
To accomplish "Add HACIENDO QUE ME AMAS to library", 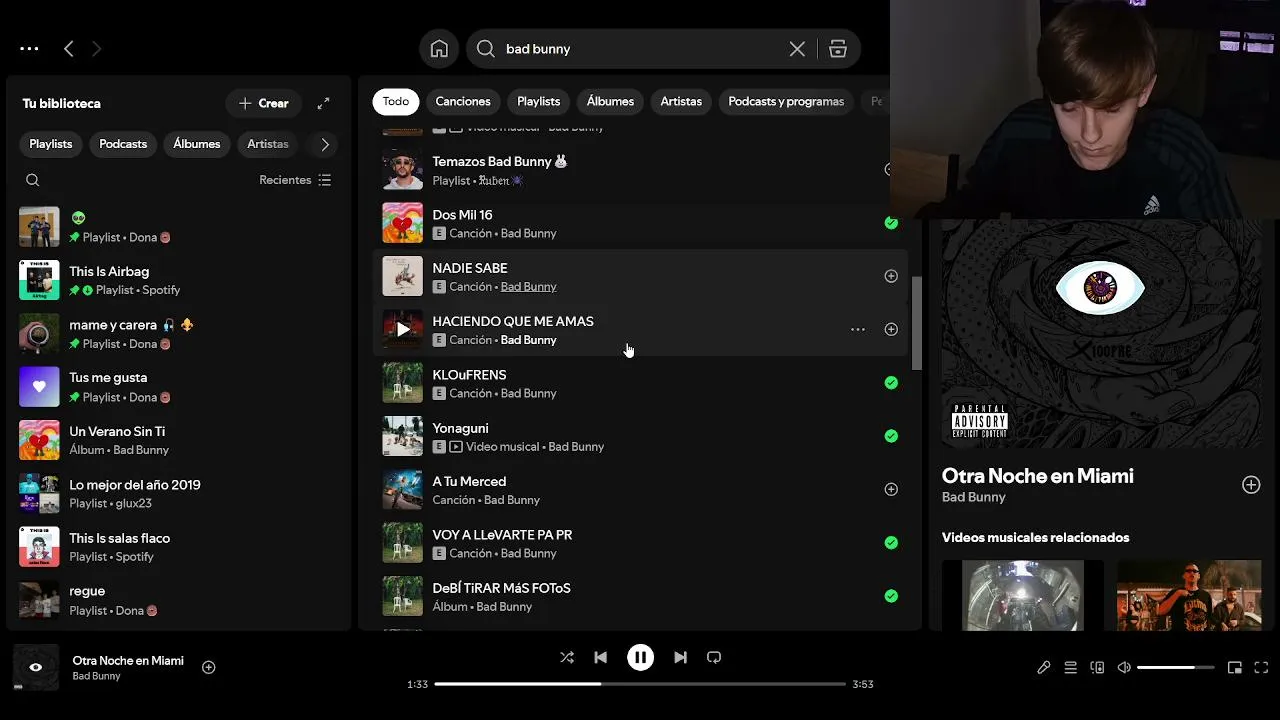I will pyautogui.click(x=891, y=329).
